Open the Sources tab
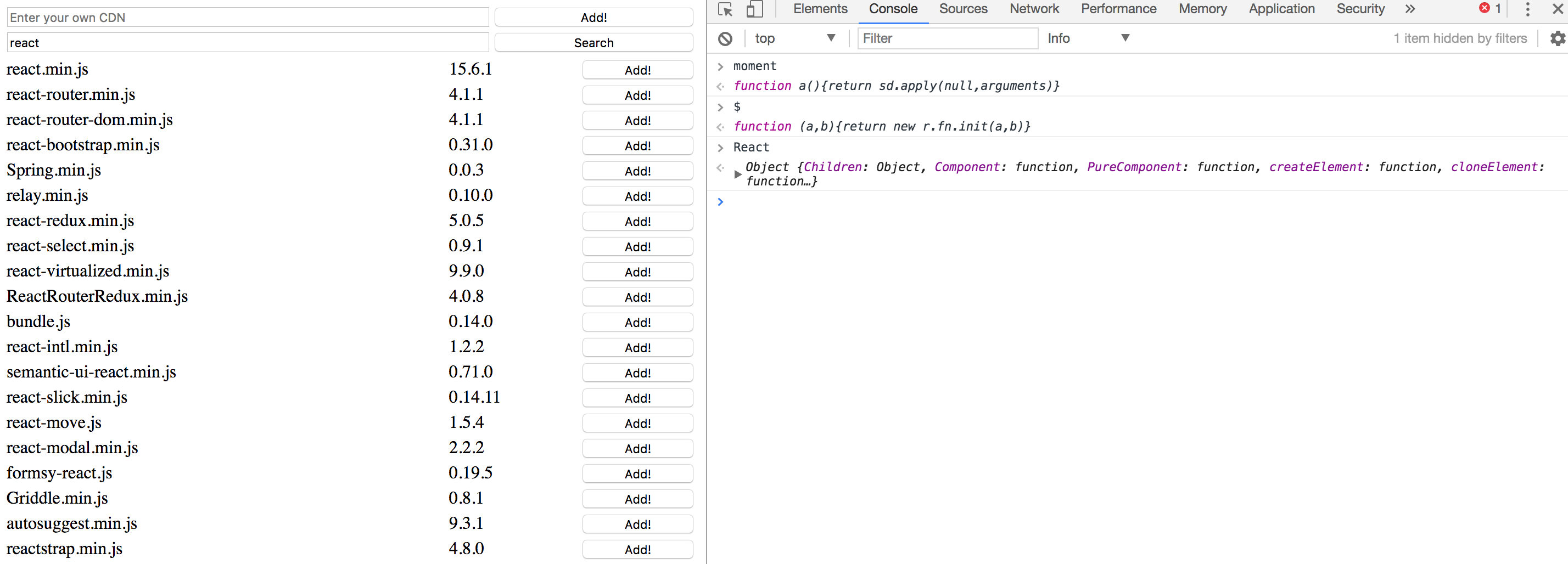Image resolution: width=1568 pixels, height=564 pixels. point(963,9)
